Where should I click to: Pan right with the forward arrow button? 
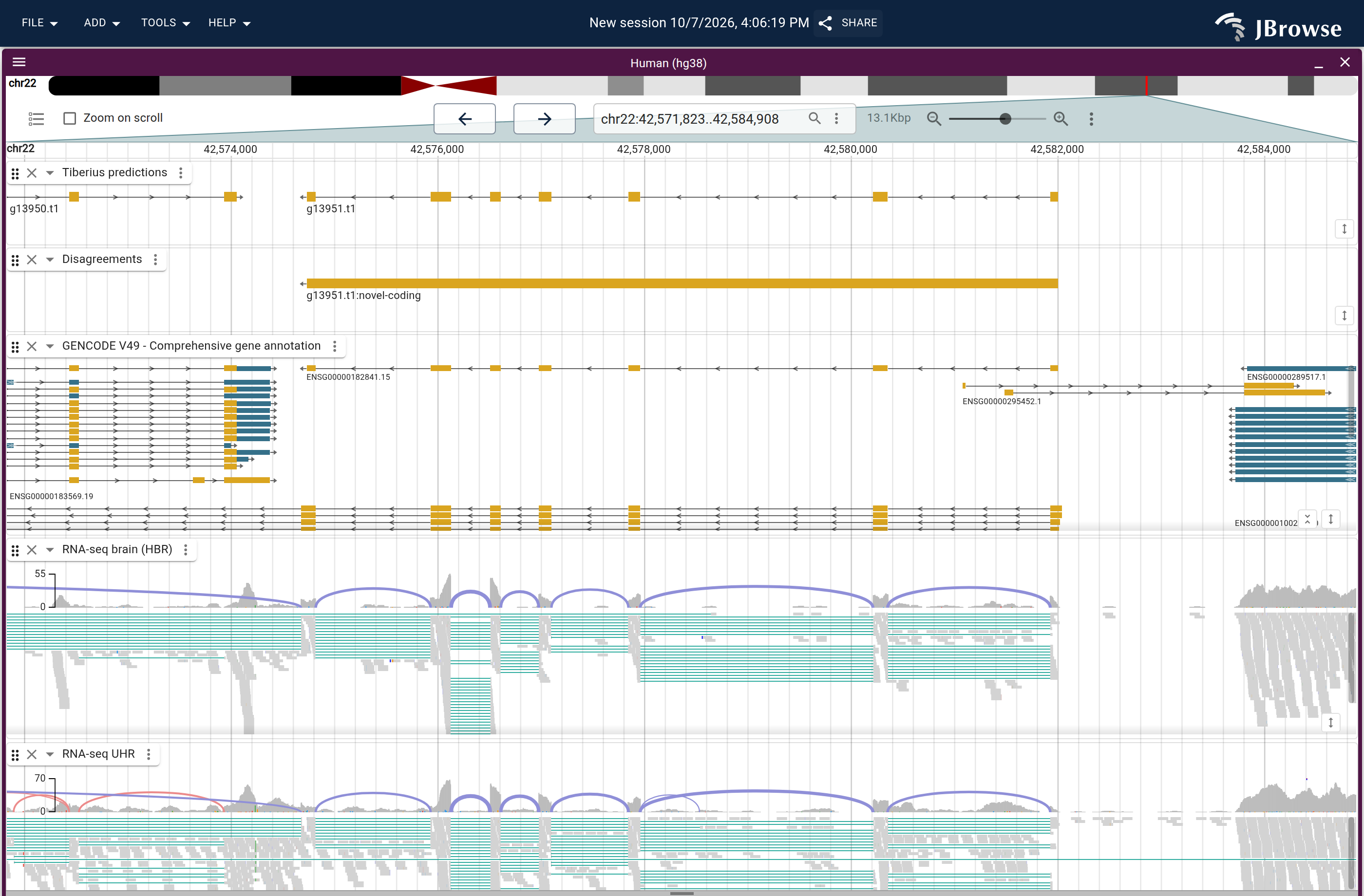click(x=545, y=119)
